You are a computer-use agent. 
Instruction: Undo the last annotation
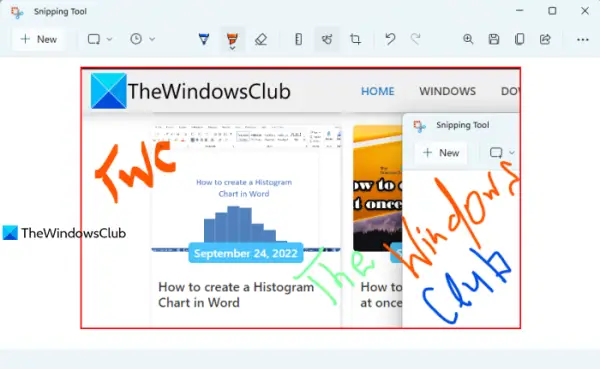[390, 39]
